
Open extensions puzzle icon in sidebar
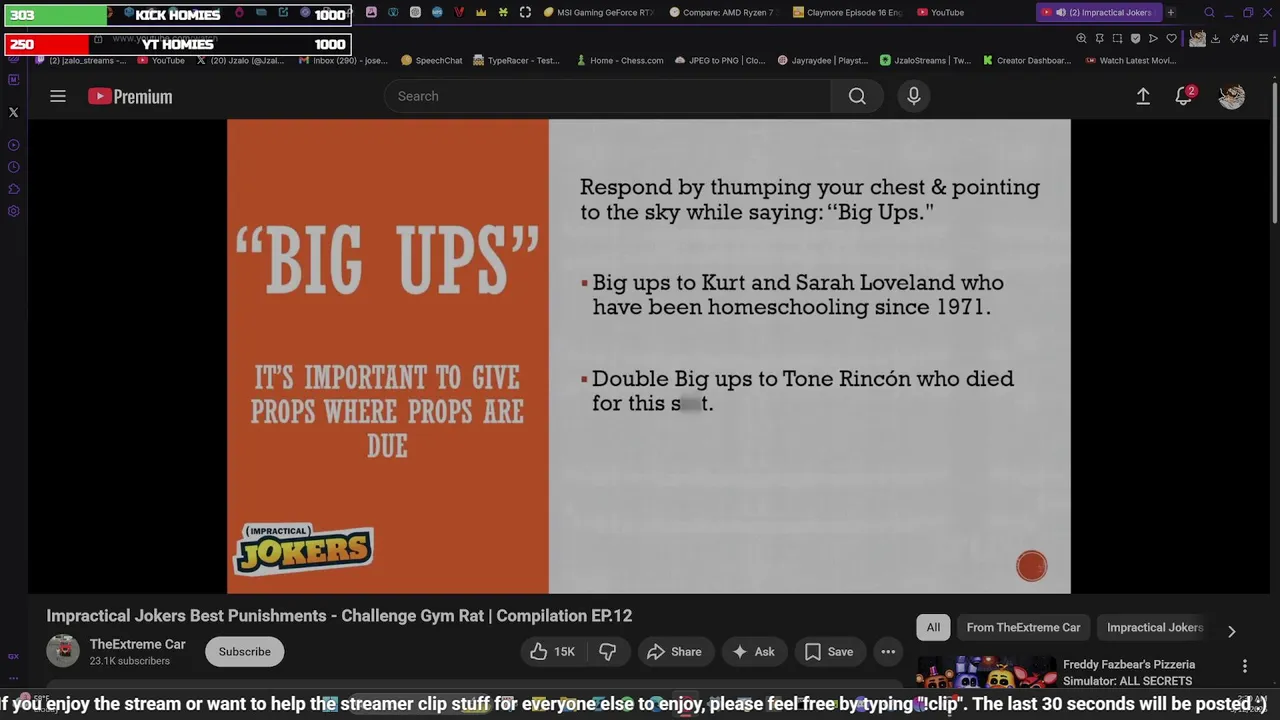13,189
